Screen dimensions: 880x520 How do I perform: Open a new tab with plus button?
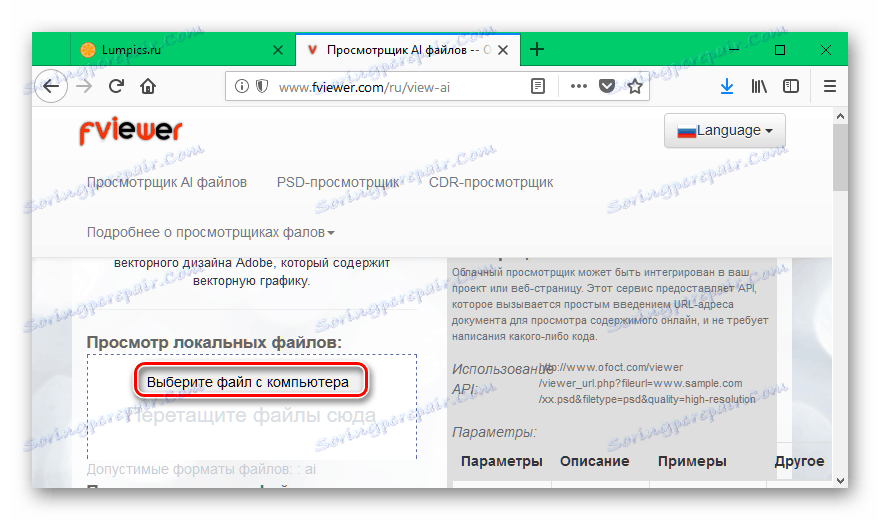pos(537,49)
